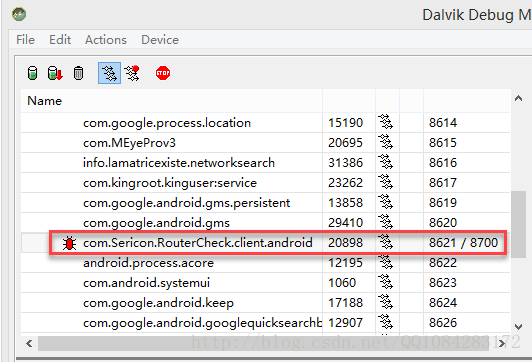
Task: Click the vertical scrollbar up arrow
Action: click(x=518, y=98)
